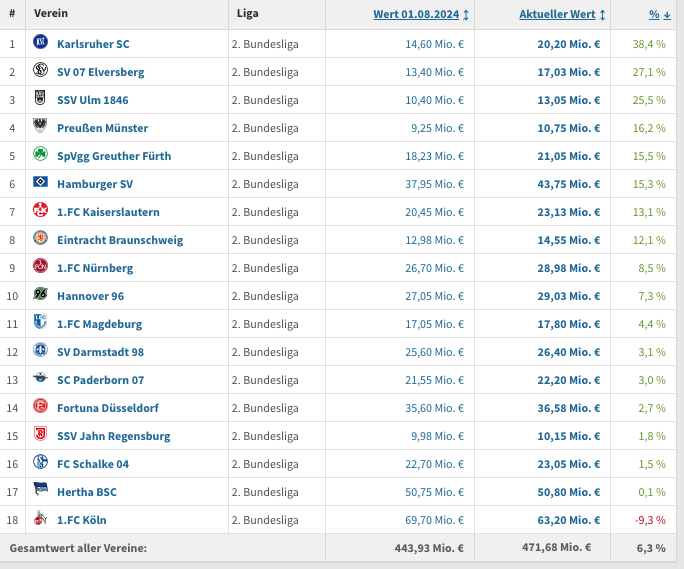Open the SSV Jahn Regensburg club link
This screenshot has width=684, height=569.
[114, 436]
